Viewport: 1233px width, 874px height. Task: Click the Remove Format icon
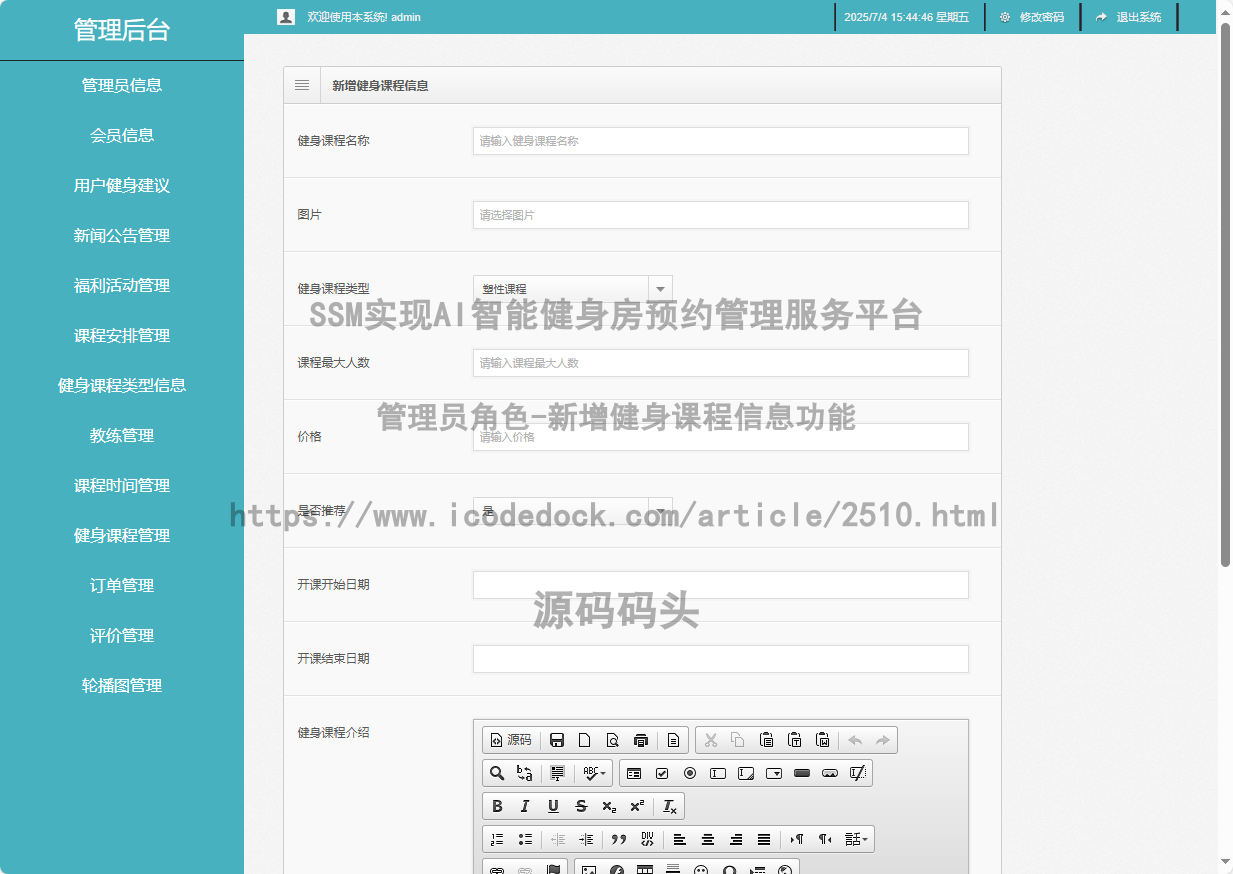pyautogui.click(x=670, y=806)
